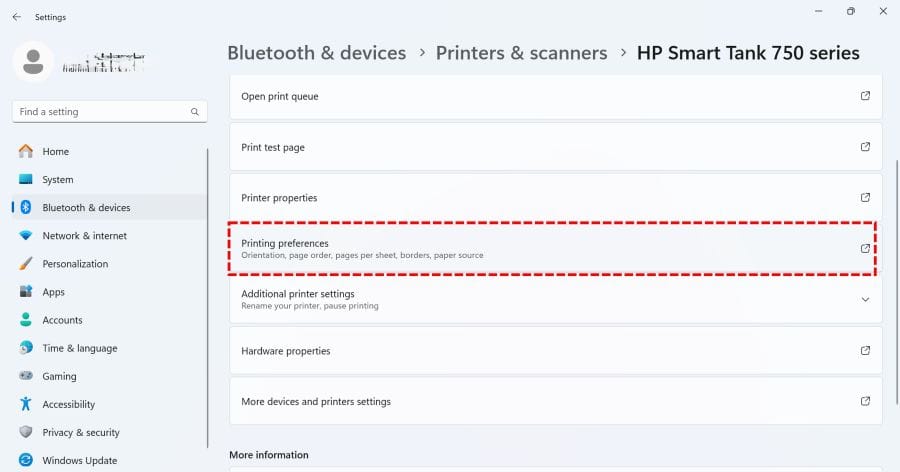Click external link icon for Printer properties
900x472 pixels.
(865, 198)
